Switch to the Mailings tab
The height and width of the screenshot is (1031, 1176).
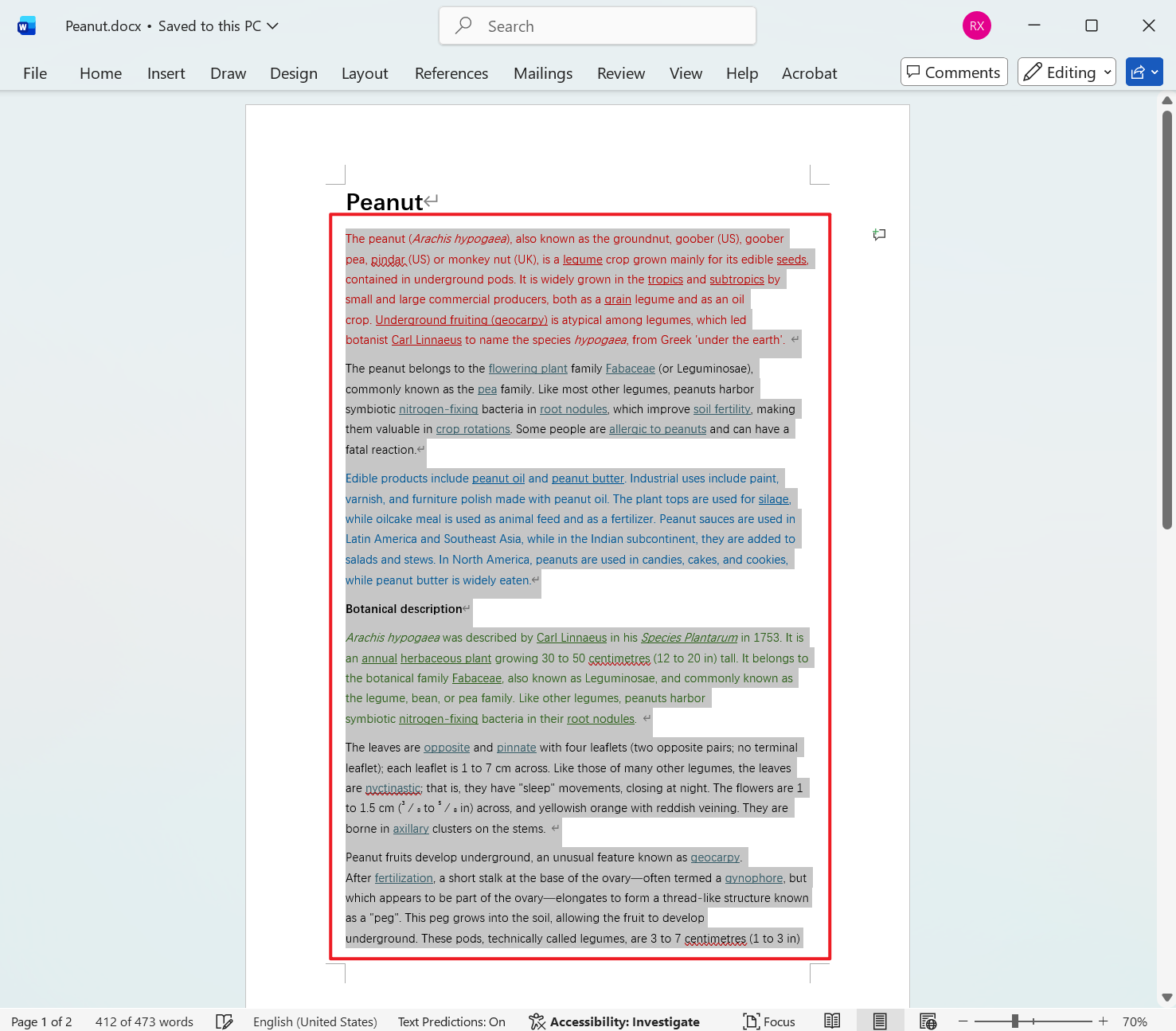click(542, 72)
